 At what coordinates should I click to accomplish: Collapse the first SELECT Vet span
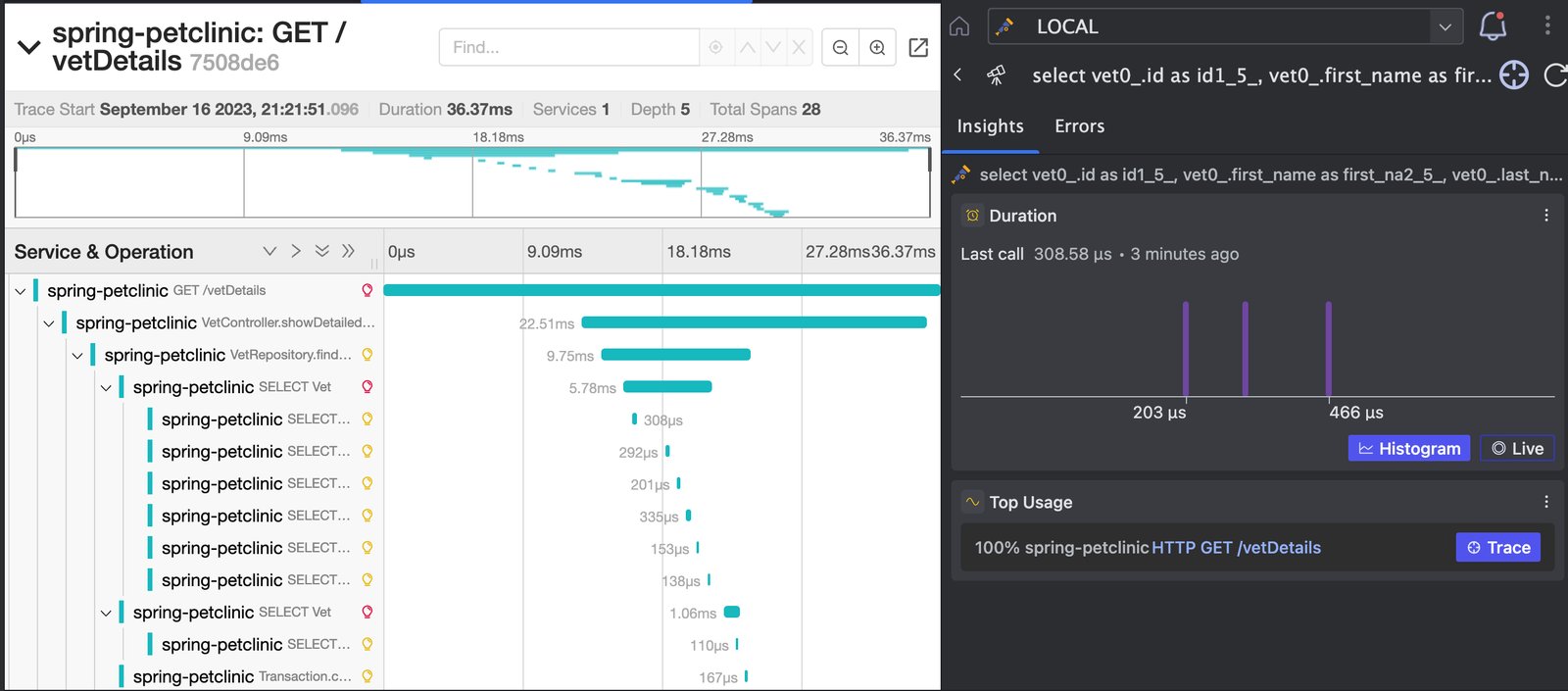(x=106, y=388)
